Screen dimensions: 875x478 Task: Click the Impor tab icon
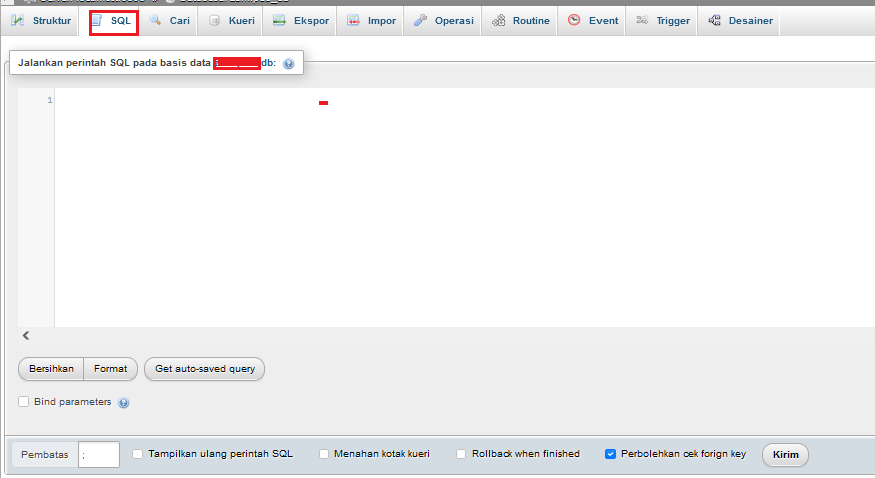click(x=354, y=21)
